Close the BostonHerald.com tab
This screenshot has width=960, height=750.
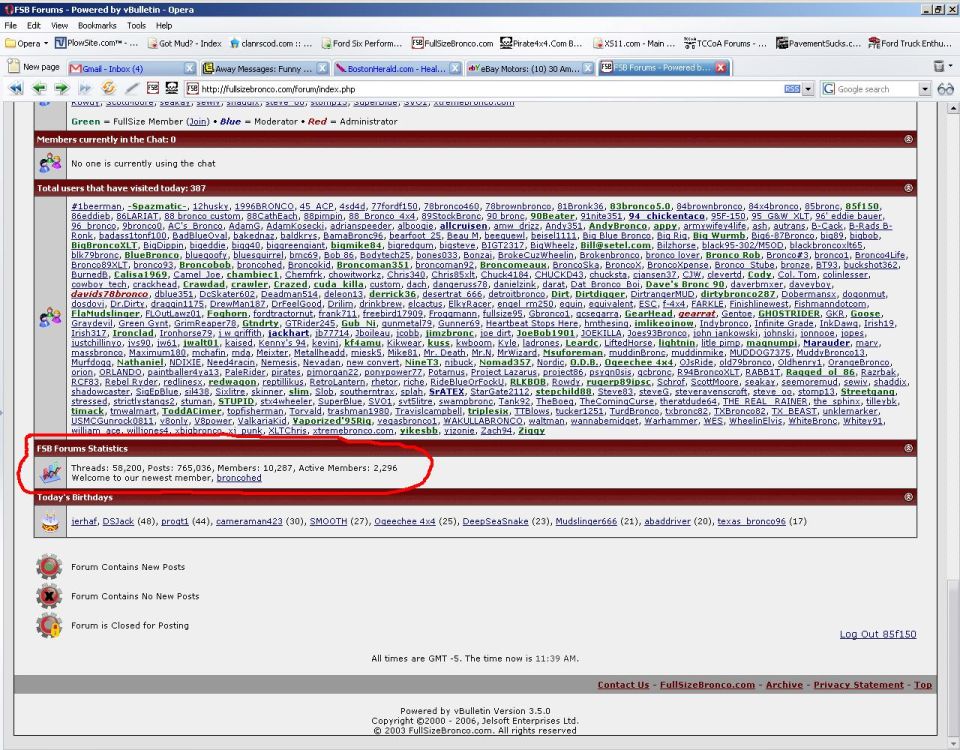(455, 68)
